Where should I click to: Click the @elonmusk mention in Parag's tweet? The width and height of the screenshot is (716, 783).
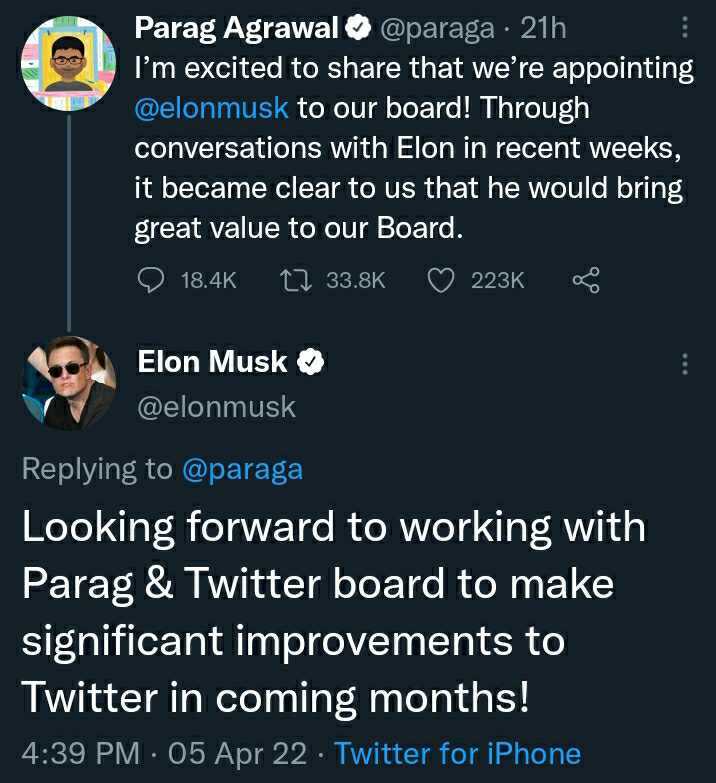tap(211, 107)
